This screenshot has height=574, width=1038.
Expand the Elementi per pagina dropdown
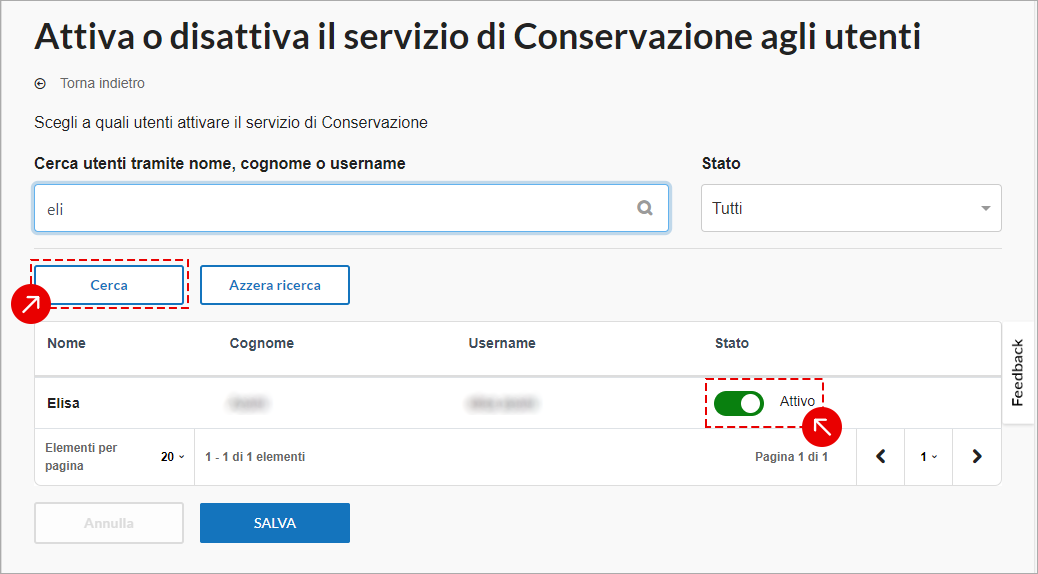[x=172, y=457]
